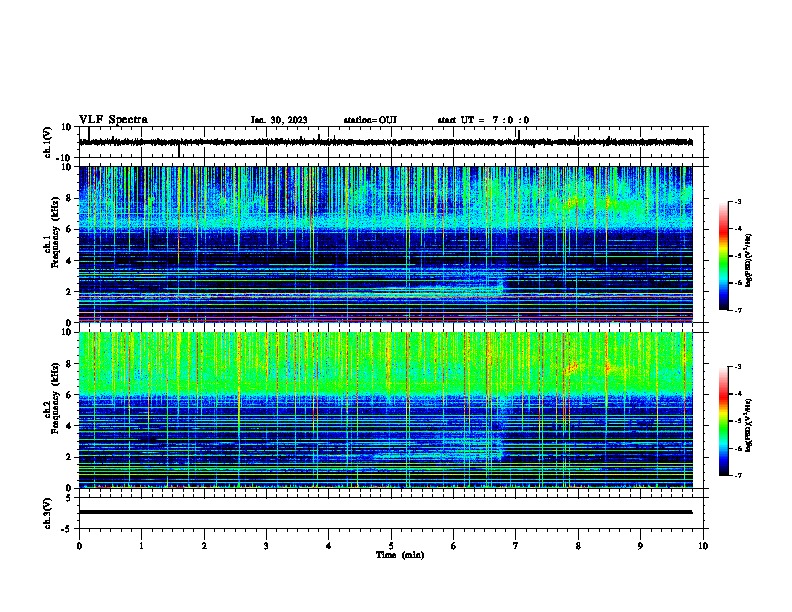This screenshot has width=792, height=612.
Task: Click the ch.1 voltage waveform trace
Action: pos(385,142)
